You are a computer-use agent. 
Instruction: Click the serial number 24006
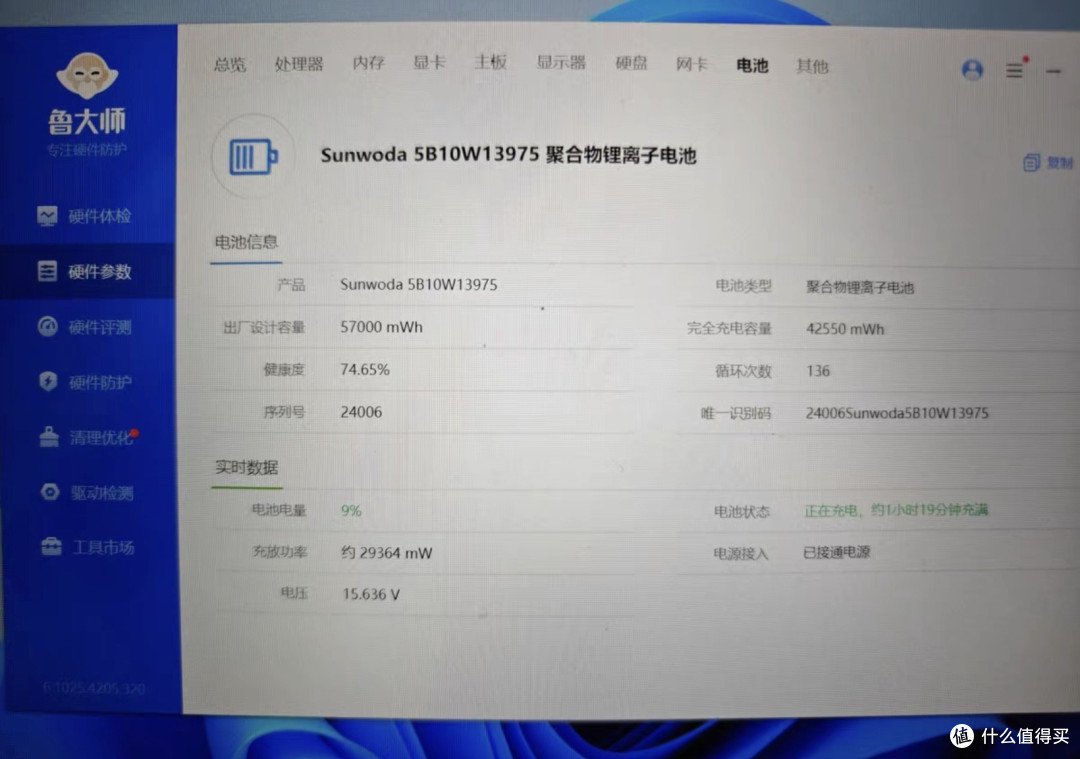[x=361, y=412]
